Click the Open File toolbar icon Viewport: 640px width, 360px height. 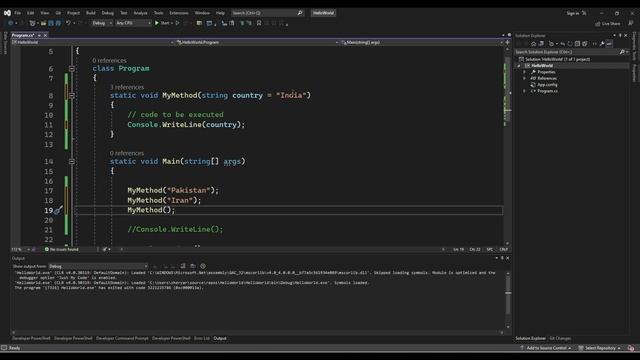point(43,23)
